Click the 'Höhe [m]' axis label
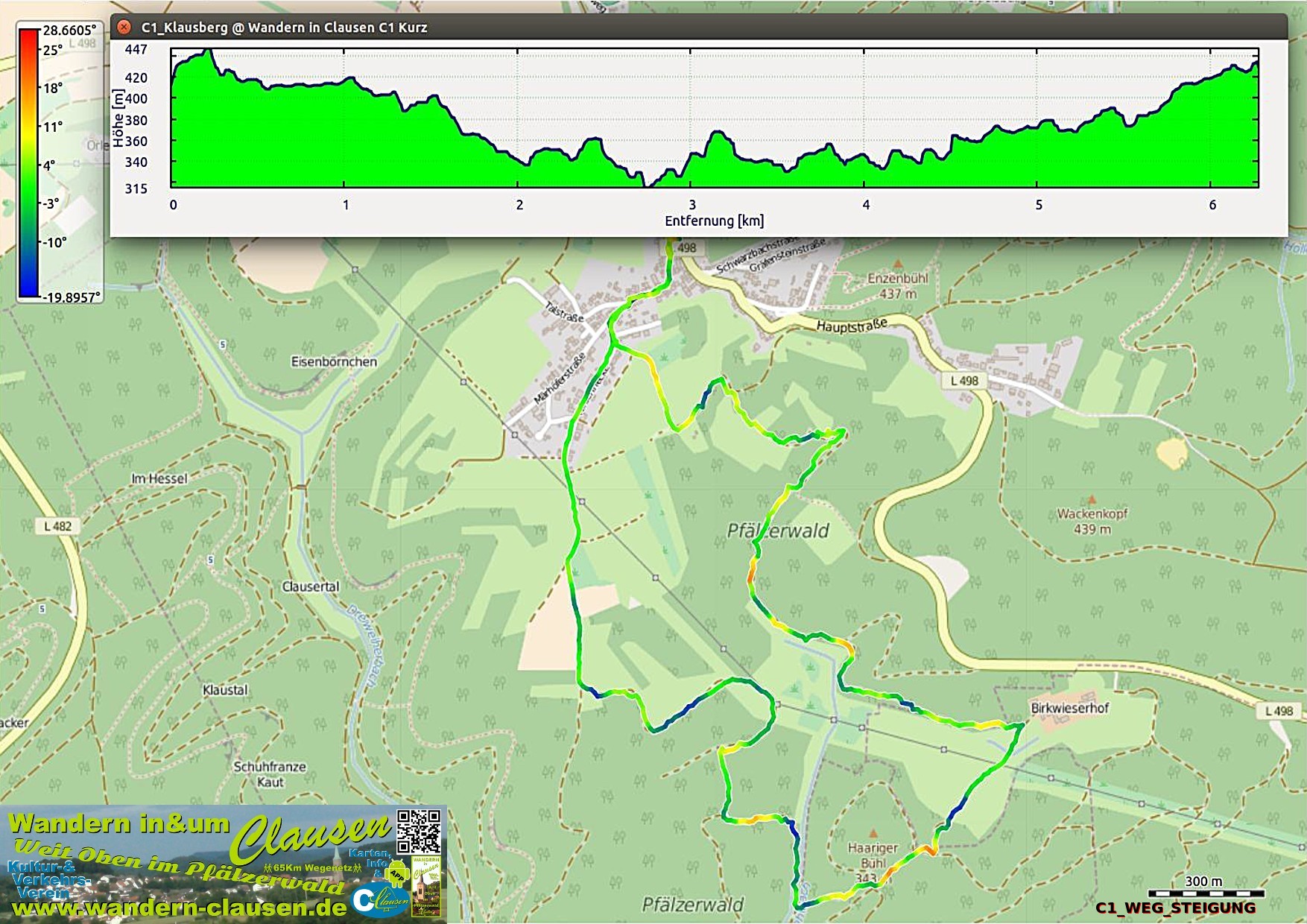Viewport: 1307px width, 924px height. (118, 118)
